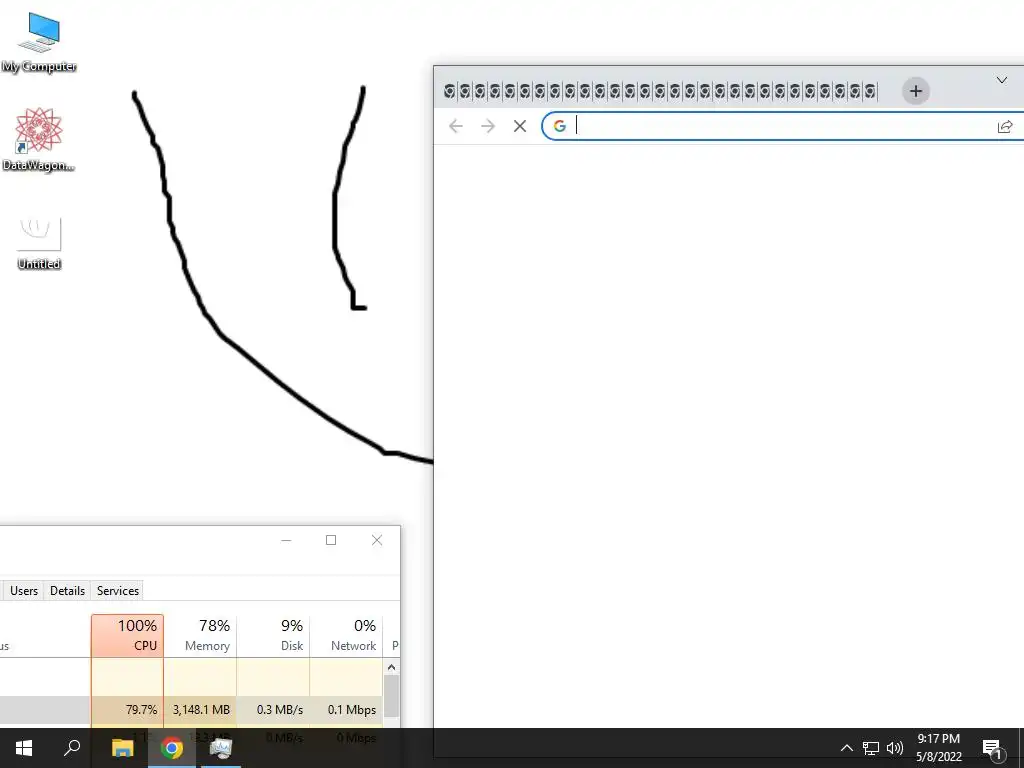Open the My Computer desktop icon
This screenshot has height=768, width=1024.
point(39,42)
